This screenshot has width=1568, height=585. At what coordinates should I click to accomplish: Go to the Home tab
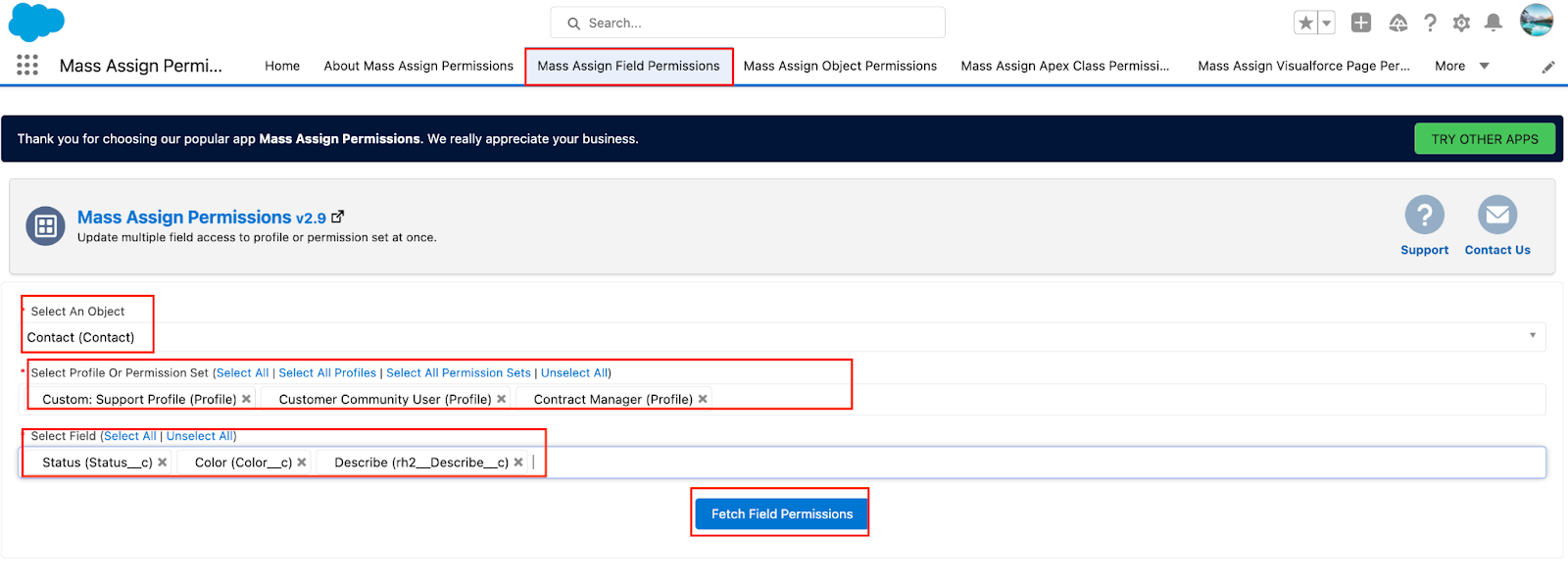coord(282,66)
